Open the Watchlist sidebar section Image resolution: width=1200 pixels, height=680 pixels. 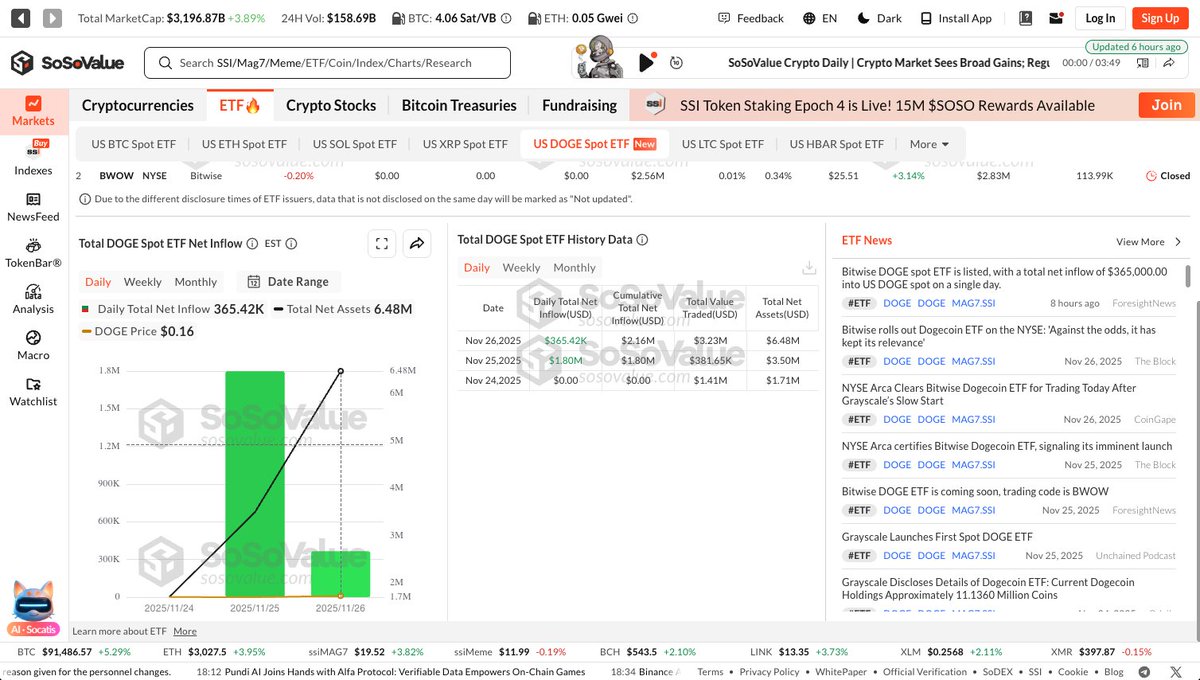pos(33,394)
